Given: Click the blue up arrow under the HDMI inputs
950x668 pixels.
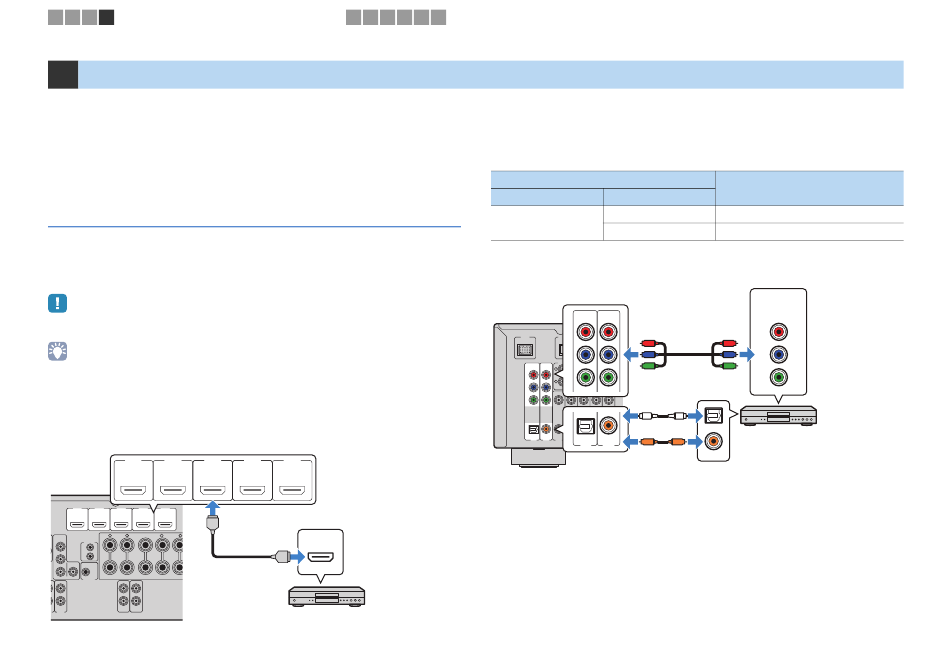Looking at the screenshot, I should click(212, 508).
